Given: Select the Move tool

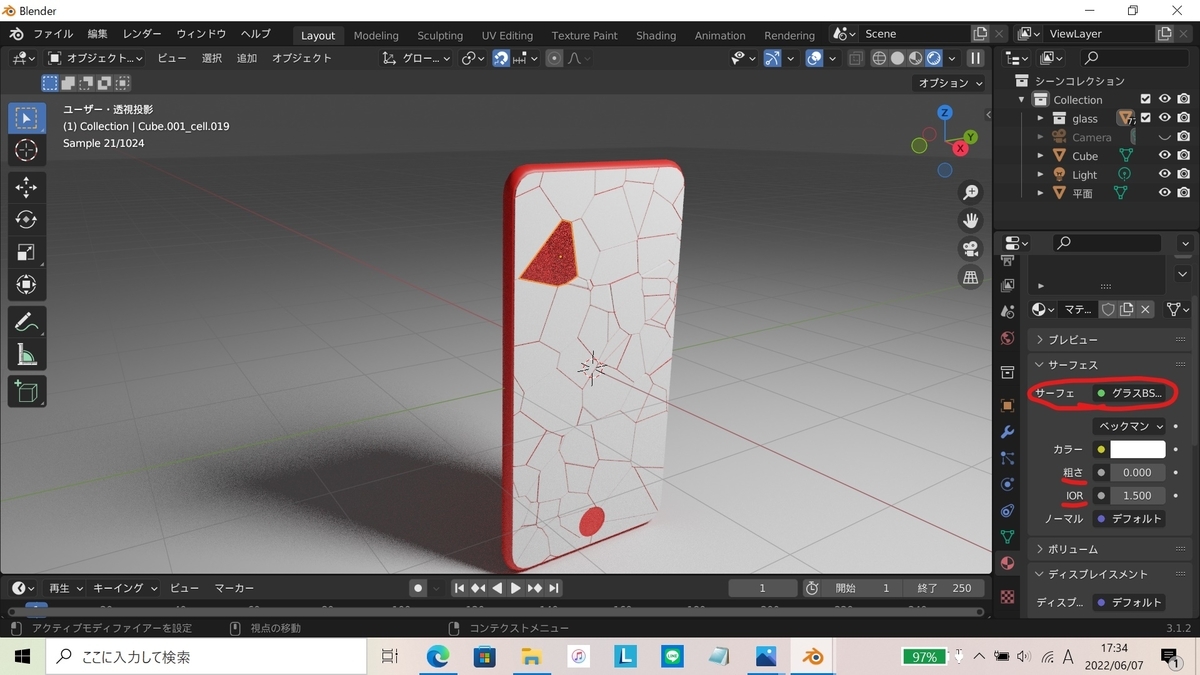Looking at the screenshot, I should tap(27, 187).
